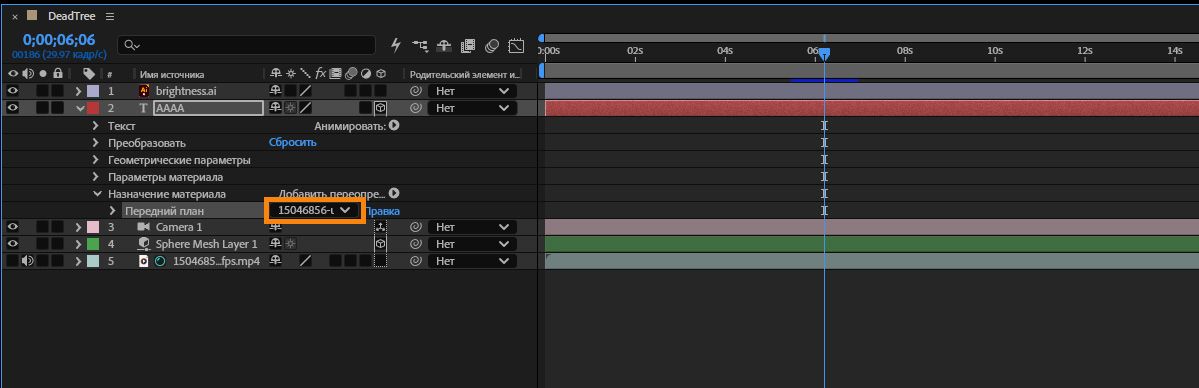Hide the Camera 1 layer
Viewport: 1199px width, 388px height.
pyautogui.click(x=12, y=227)
